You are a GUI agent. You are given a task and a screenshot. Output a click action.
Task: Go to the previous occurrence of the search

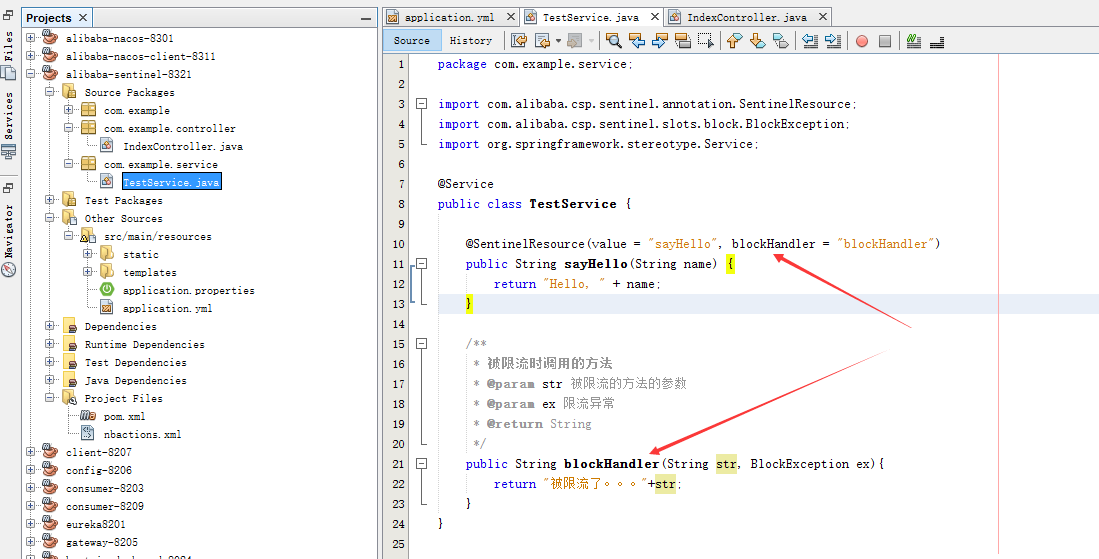[x=636, y=41]
